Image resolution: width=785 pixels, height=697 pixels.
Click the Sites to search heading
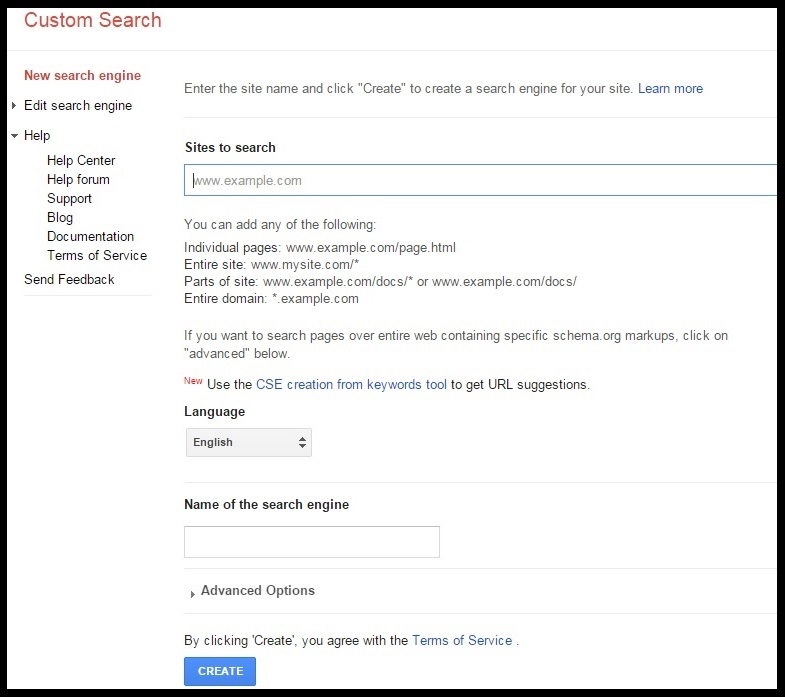230,147
